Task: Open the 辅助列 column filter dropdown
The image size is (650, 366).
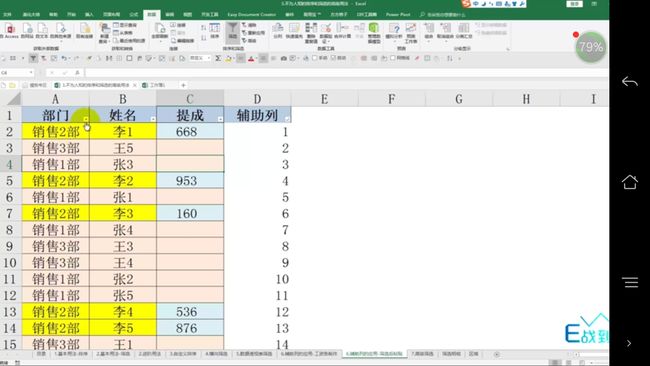Action: click(287, 119)
